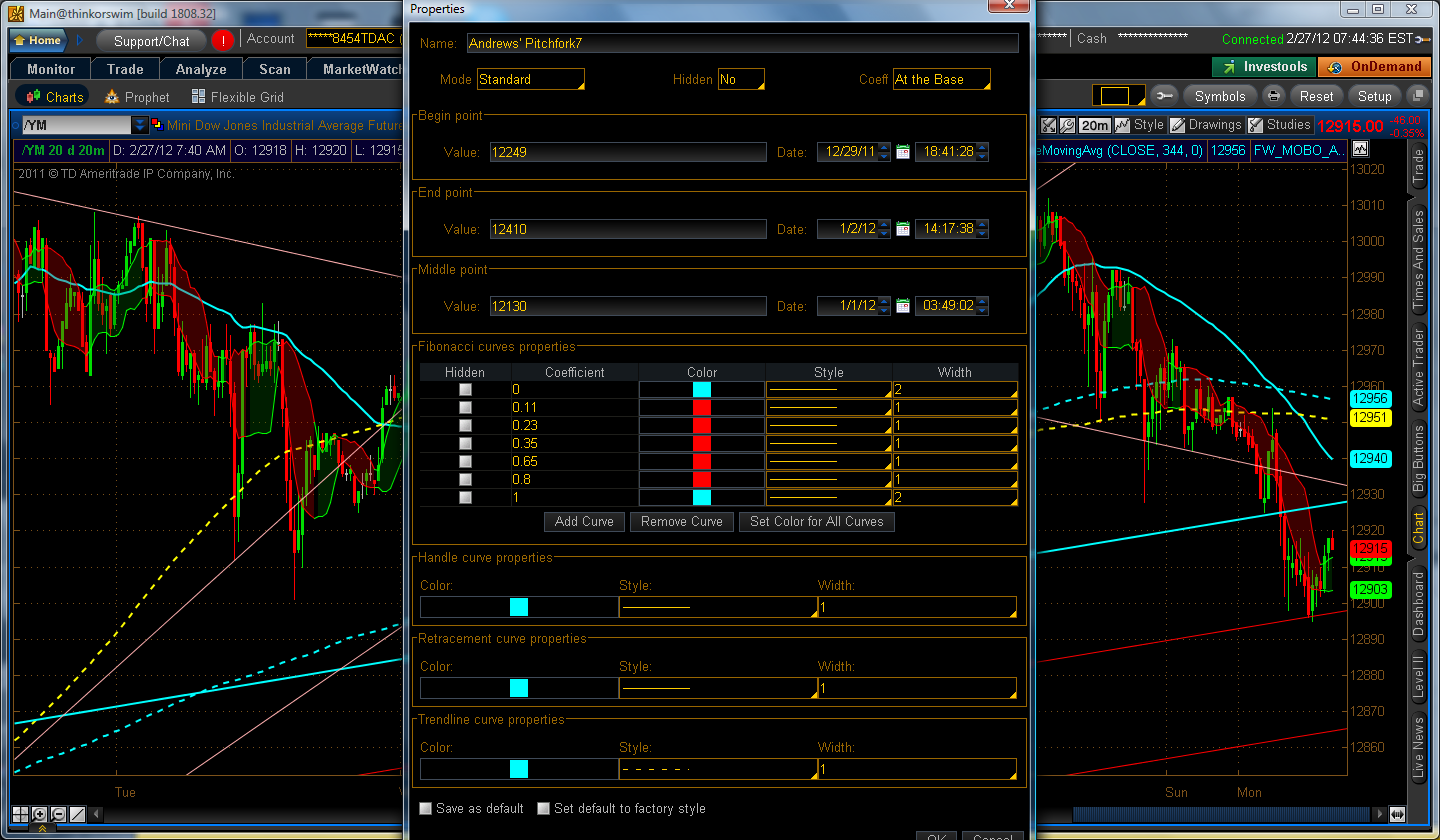Open the Handle curve Style dropdown

tap(718, 607)
